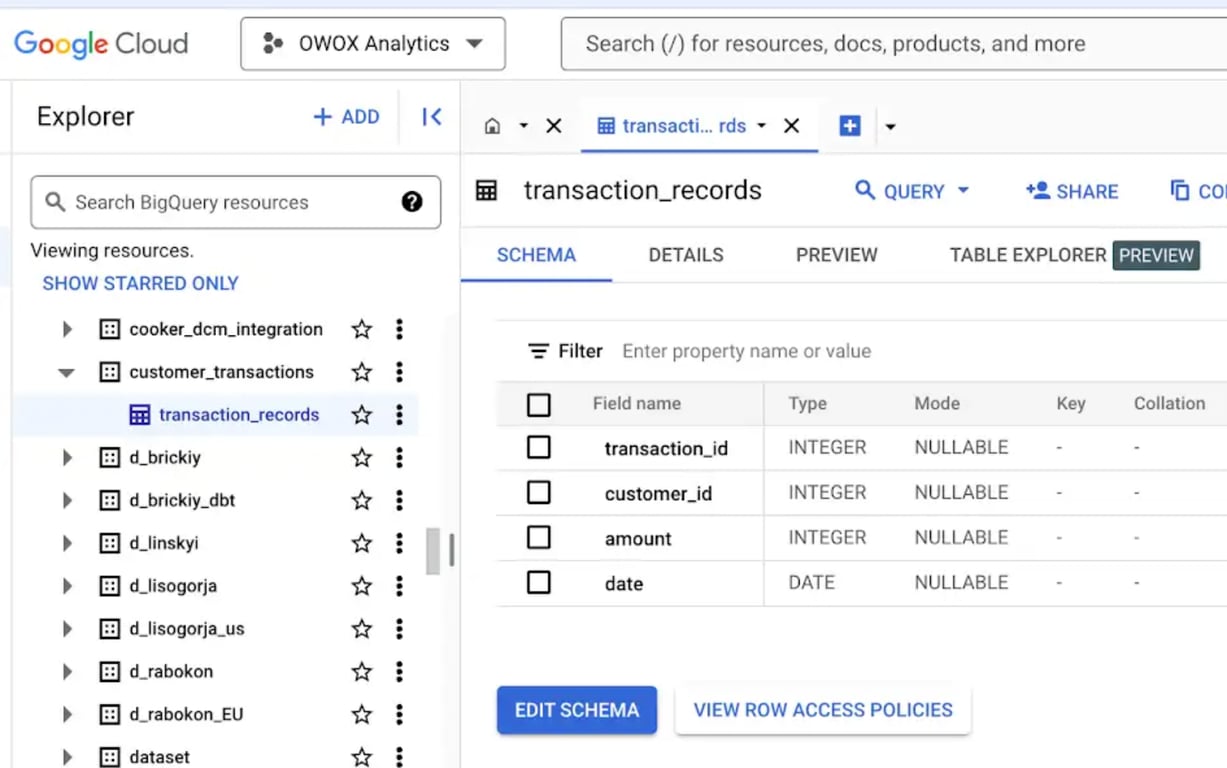Screen dimensions: 1227x768
Task: Star the d_brickiy_dbt dataset
Action: click(362, 500)
